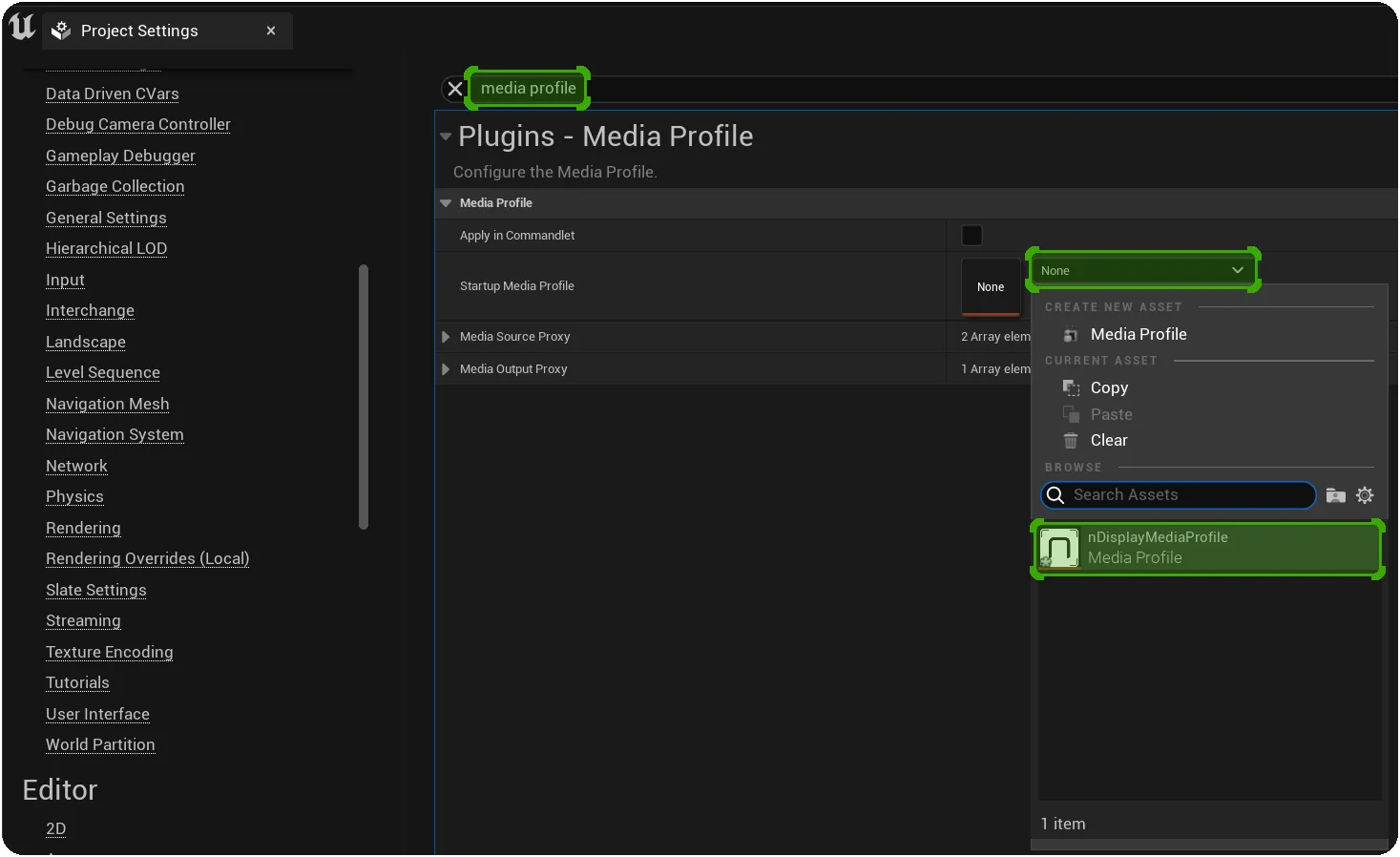
Task: Clear the search with the X icon
Action: click(x=455, y=89)
